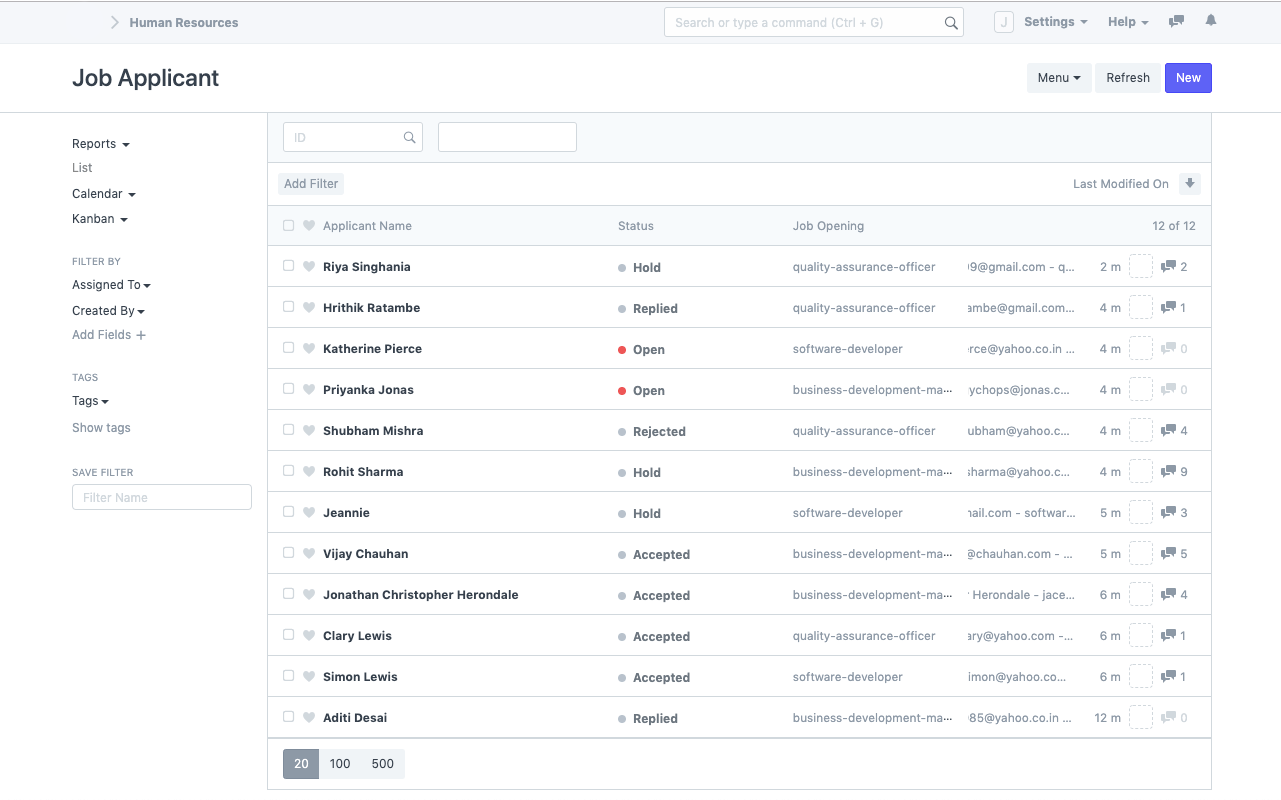The image size is (1281, 800).
Task: Click the search magnifier icon in top bar
Action: click(x=951, y=23)
